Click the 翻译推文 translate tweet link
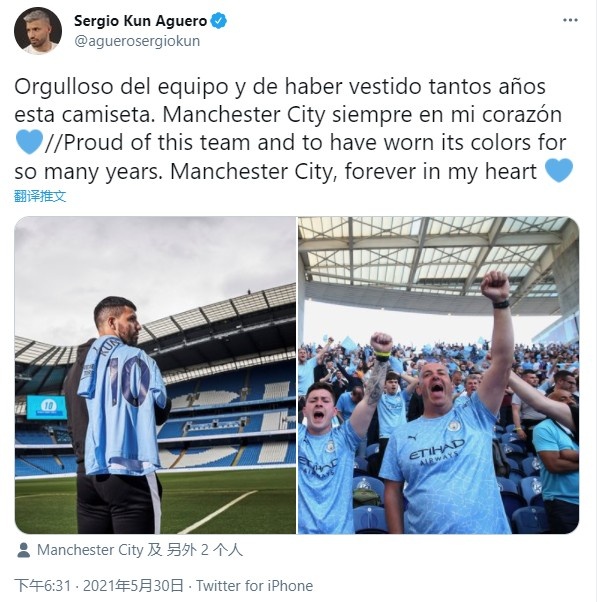The image size is (597, 602). [40, 196]
